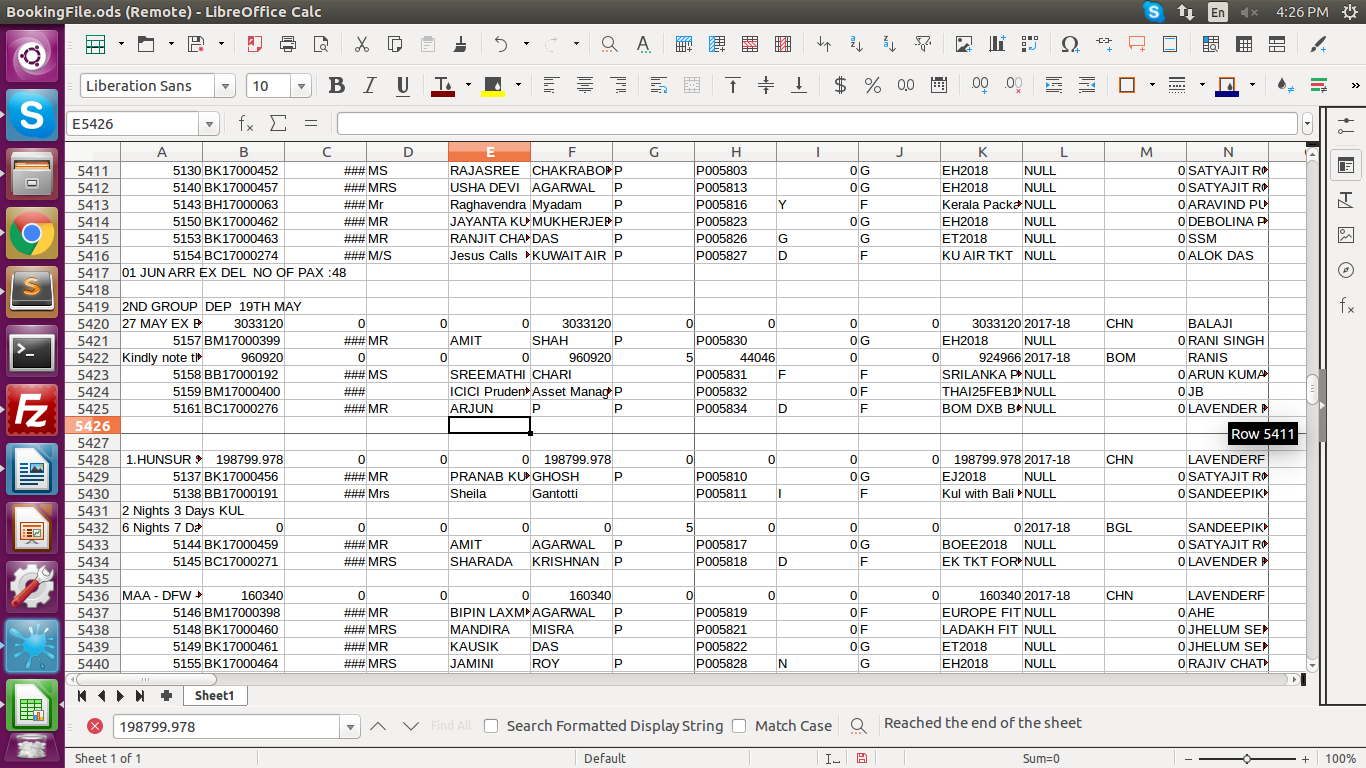Toggle Bold formatting
The height and width of the screenshot is (768, 1366).
pos(337,86)
